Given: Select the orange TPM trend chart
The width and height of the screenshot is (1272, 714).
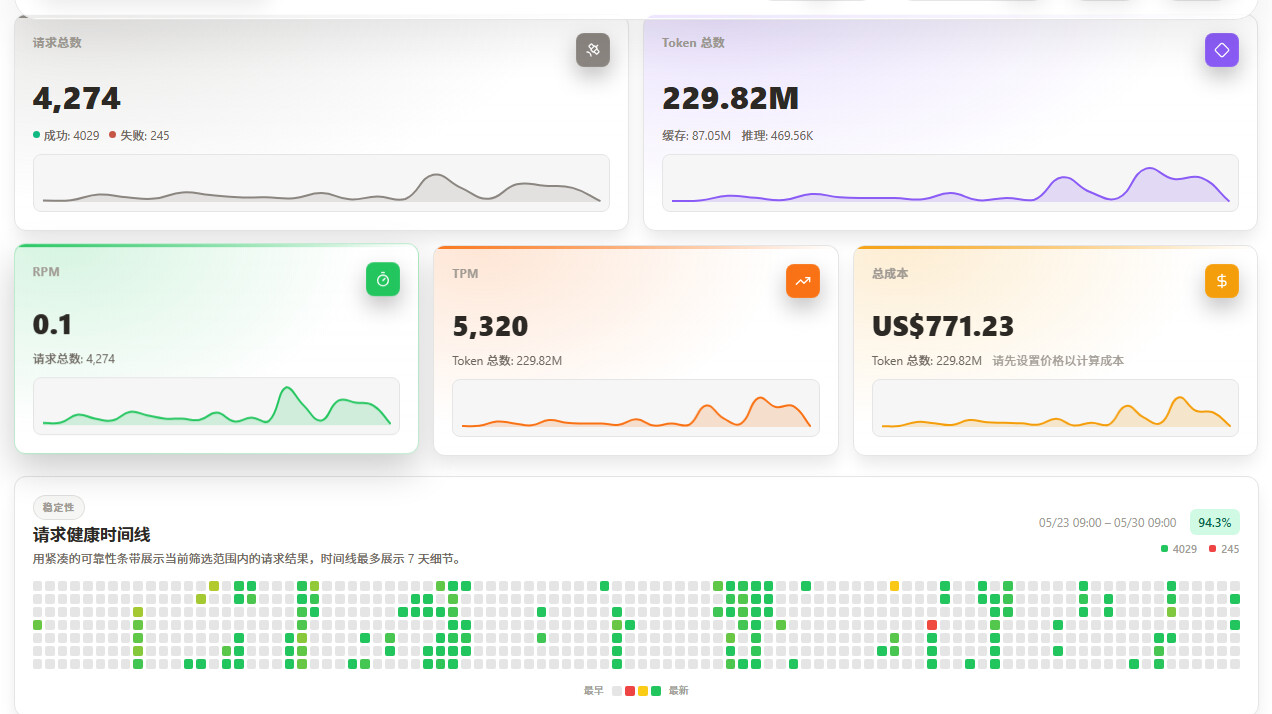Looking at the screenshot, I should click(636, 408).
